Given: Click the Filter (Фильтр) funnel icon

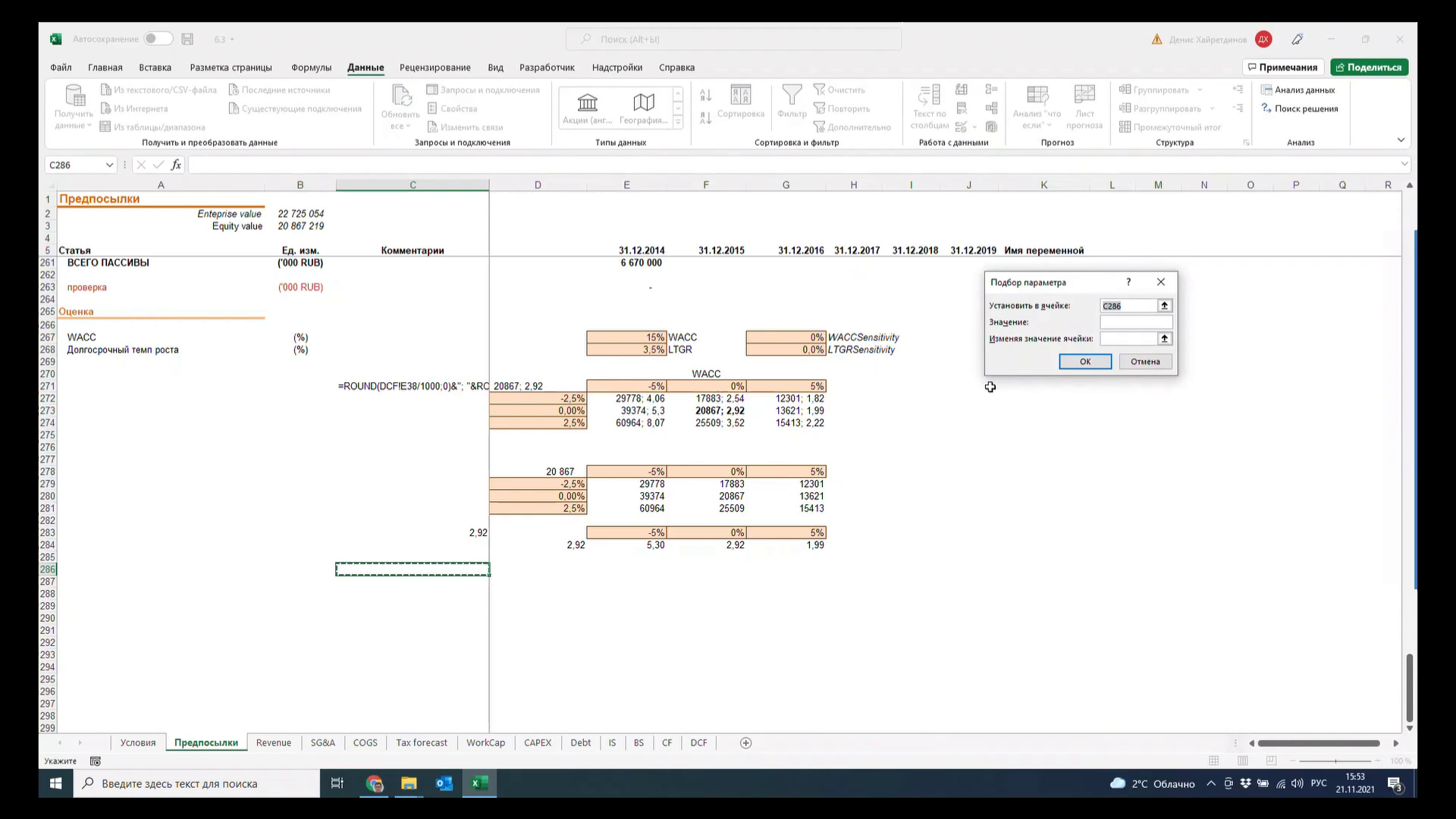Looking at the screenshot, I should pos(792,96).
